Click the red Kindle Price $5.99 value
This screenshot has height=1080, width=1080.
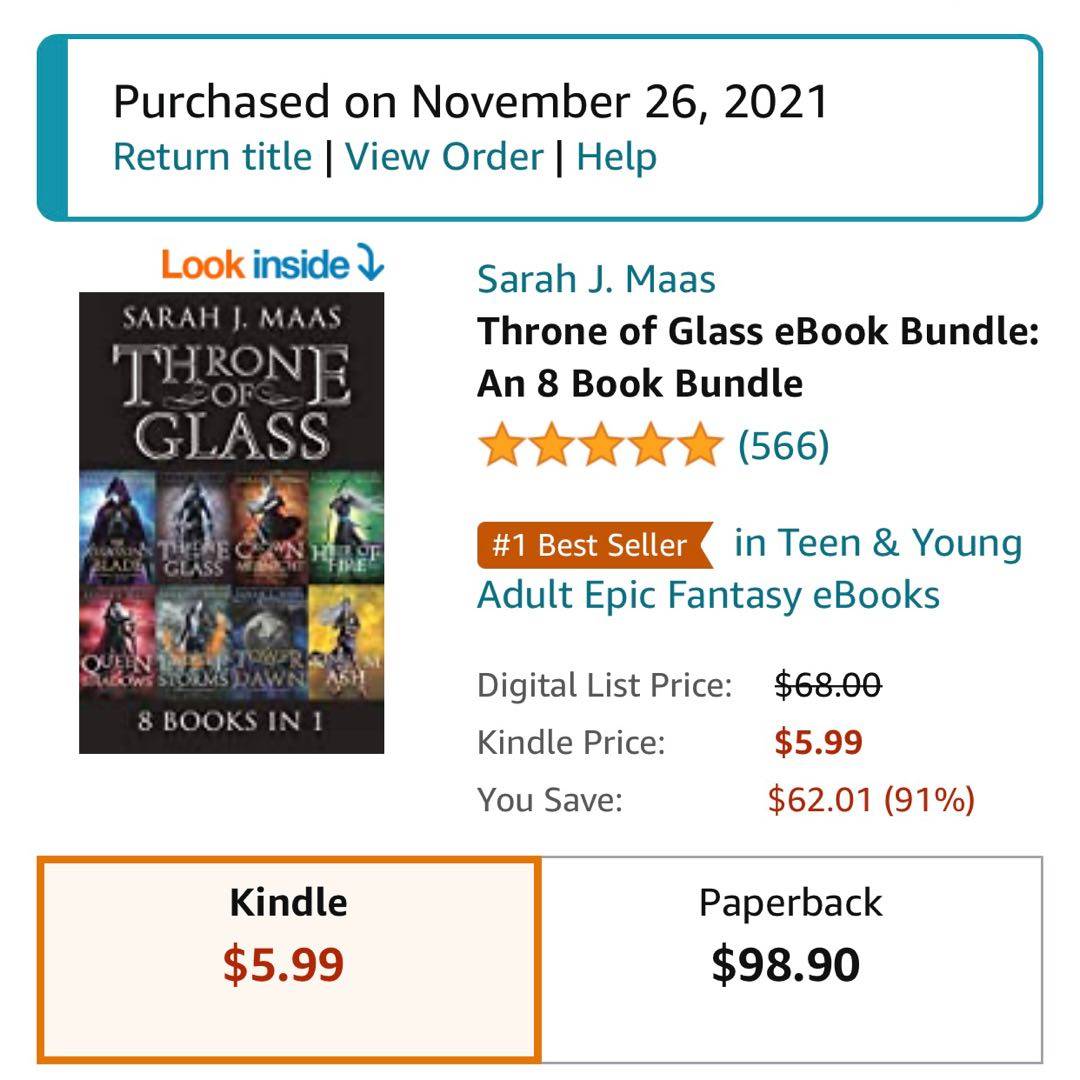[x=818, y=743]
